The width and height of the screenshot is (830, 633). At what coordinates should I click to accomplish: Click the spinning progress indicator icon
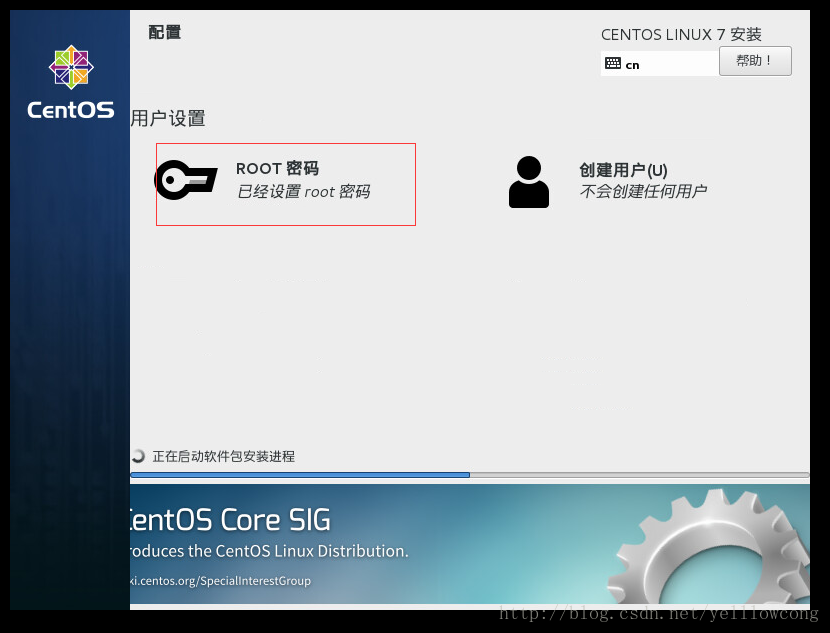[x=139, y=456]
